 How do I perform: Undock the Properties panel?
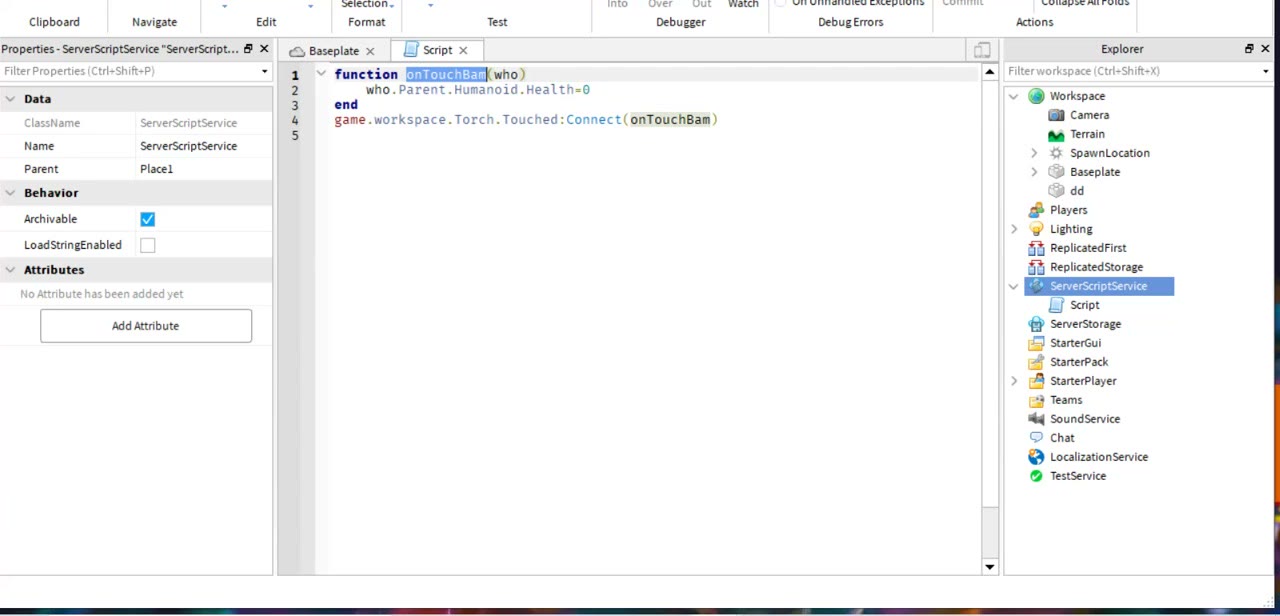(x=248, y=49)
